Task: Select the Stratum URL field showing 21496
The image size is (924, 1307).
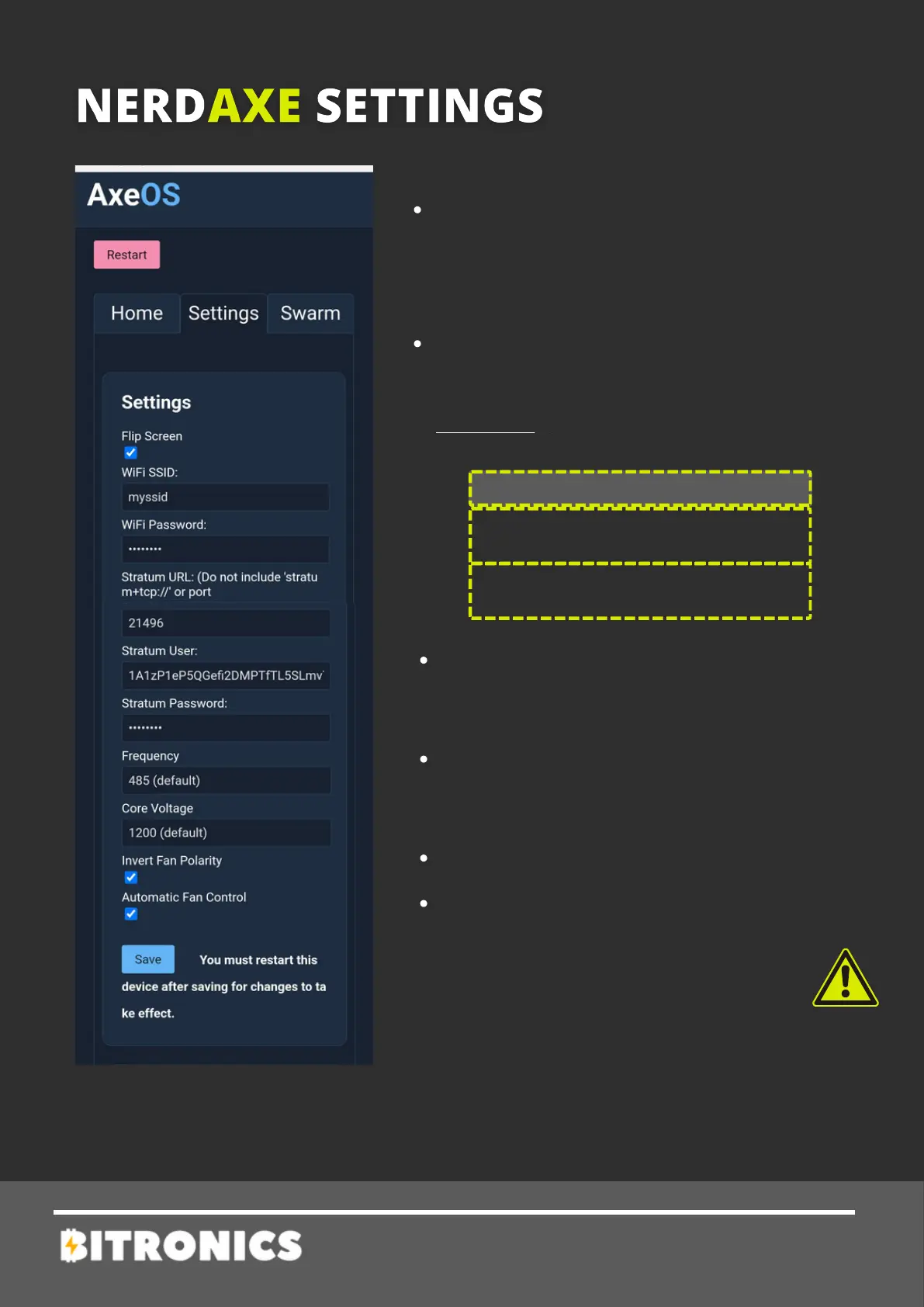Action: click(226, 622)
